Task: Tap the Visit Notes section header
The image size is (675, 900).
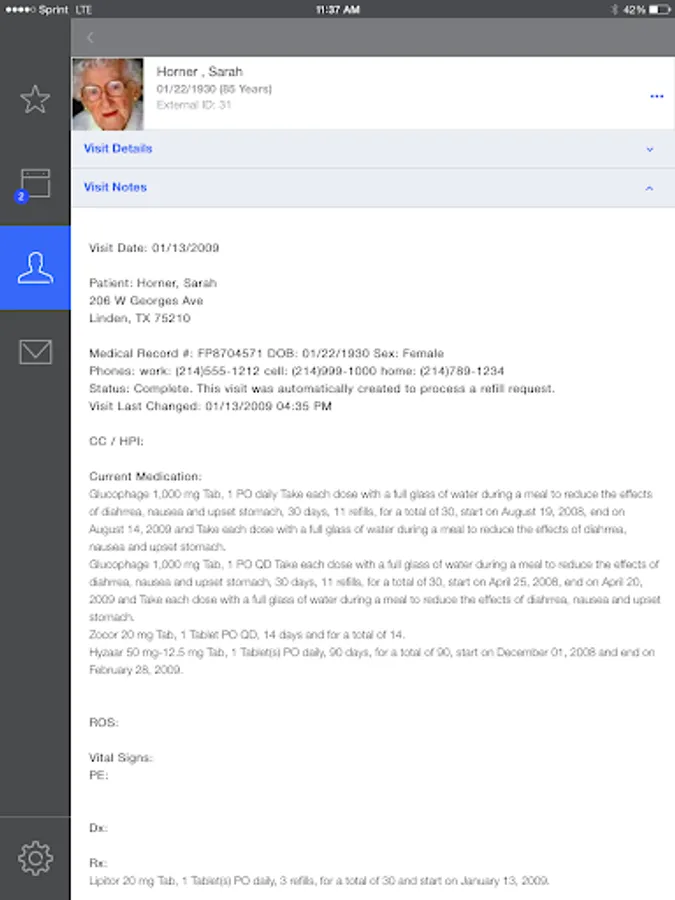Action: (373, 188)
